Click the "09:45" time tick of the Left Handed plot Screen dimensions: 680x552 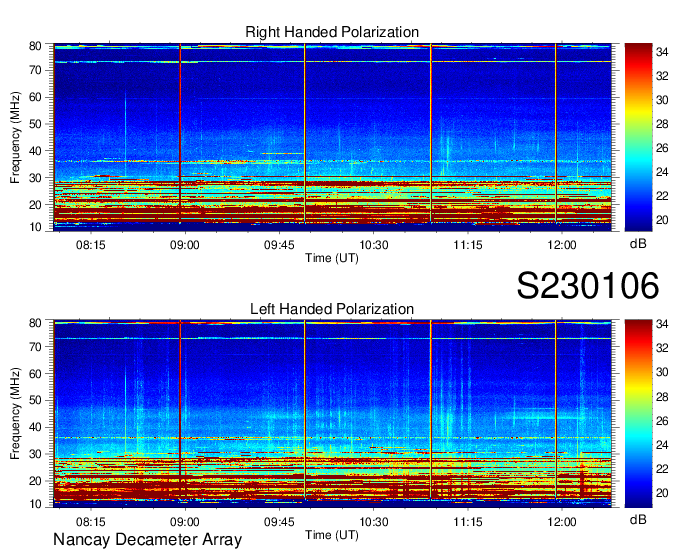pyautogui.click(x=279, y=522)
